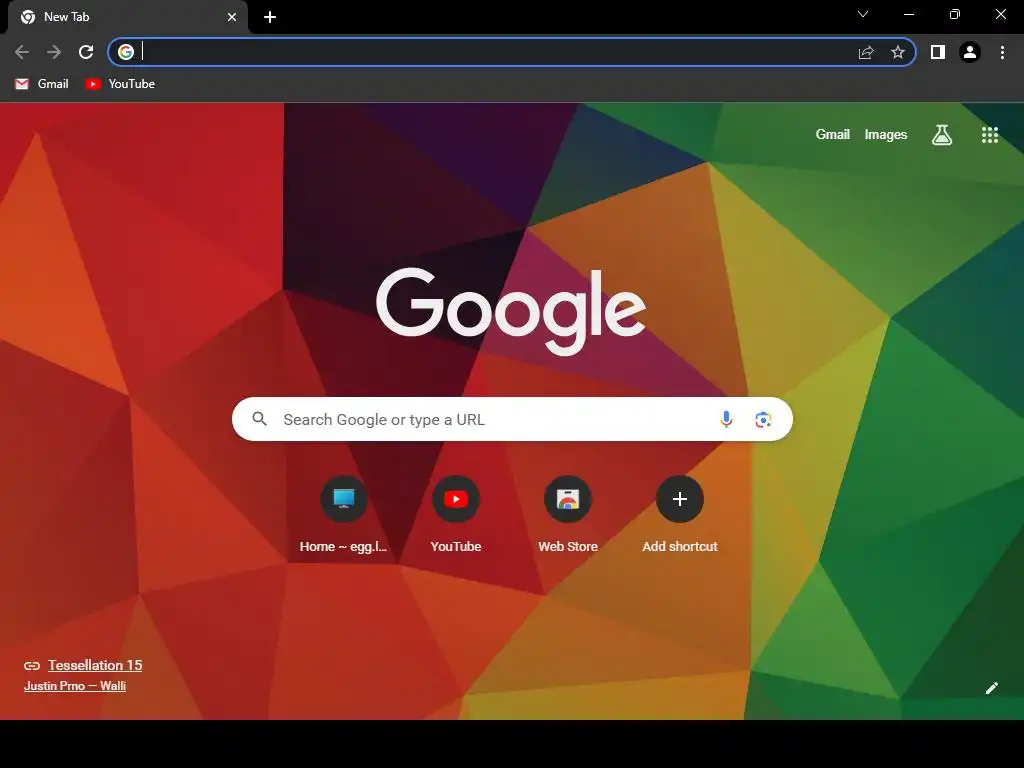Expand the tab search chevron
This screenshot has width=1024, height=768.
[x=863, y=14]
